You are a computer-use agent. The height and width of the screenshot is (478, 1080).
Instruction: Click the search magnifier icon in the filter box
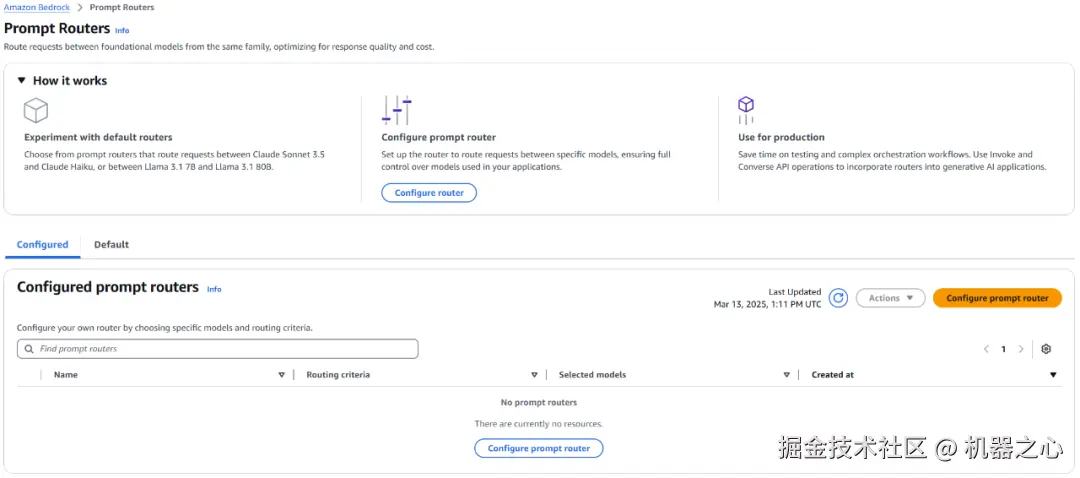[28, 349]
